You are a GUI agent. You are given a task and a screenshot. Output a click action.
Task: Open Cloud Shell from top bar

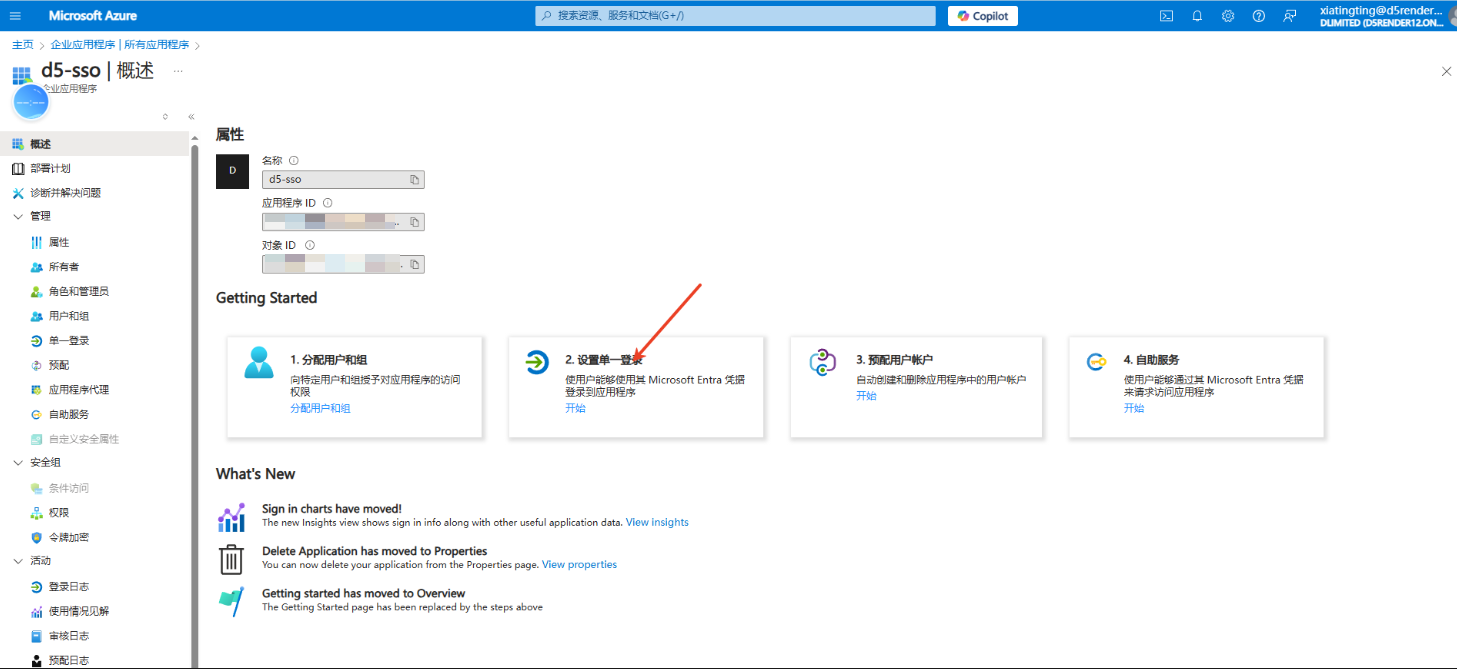click(1166, 16)
